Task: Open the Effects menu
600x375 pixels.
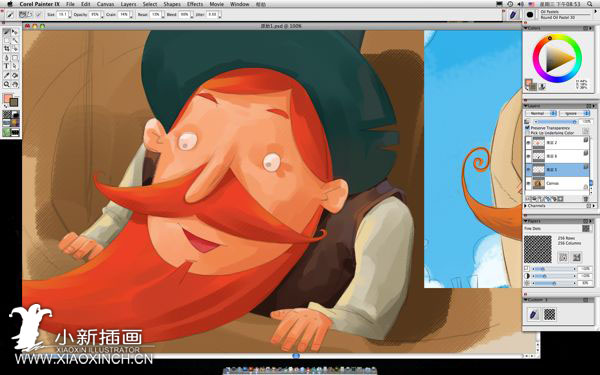Action: (x=195, y=4)
